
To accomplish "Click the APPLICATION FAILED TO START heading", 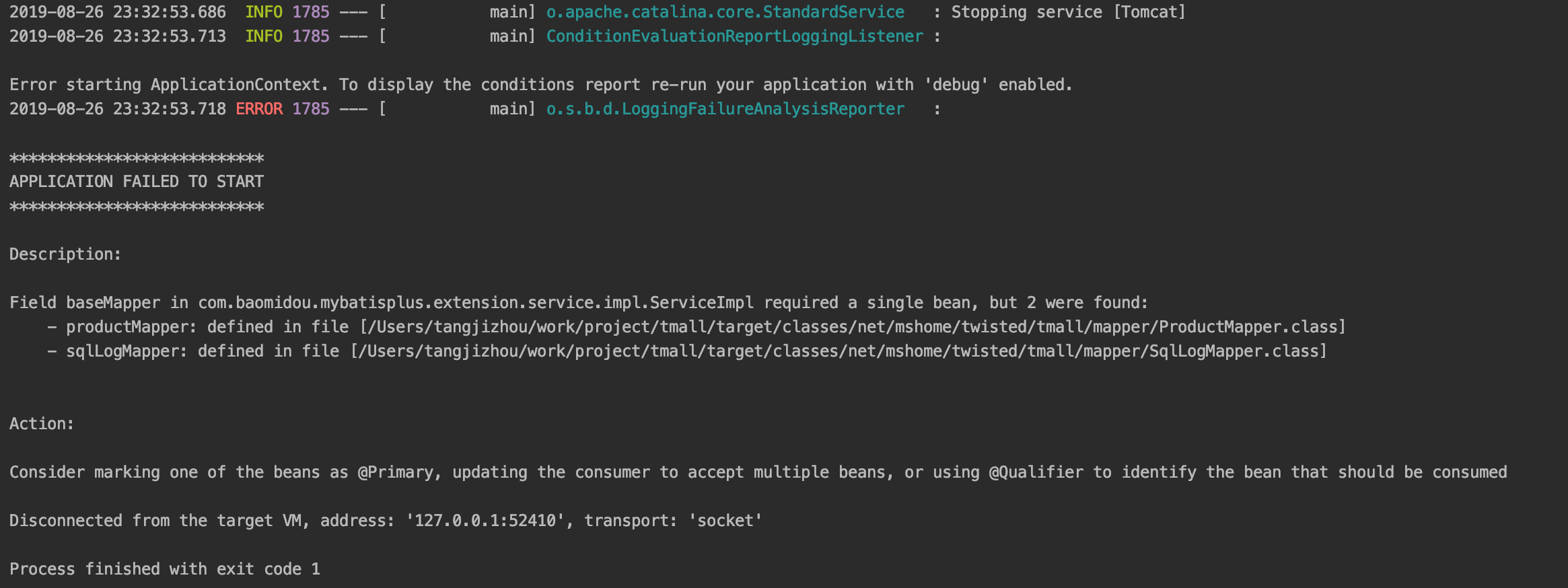I will 137,182.
